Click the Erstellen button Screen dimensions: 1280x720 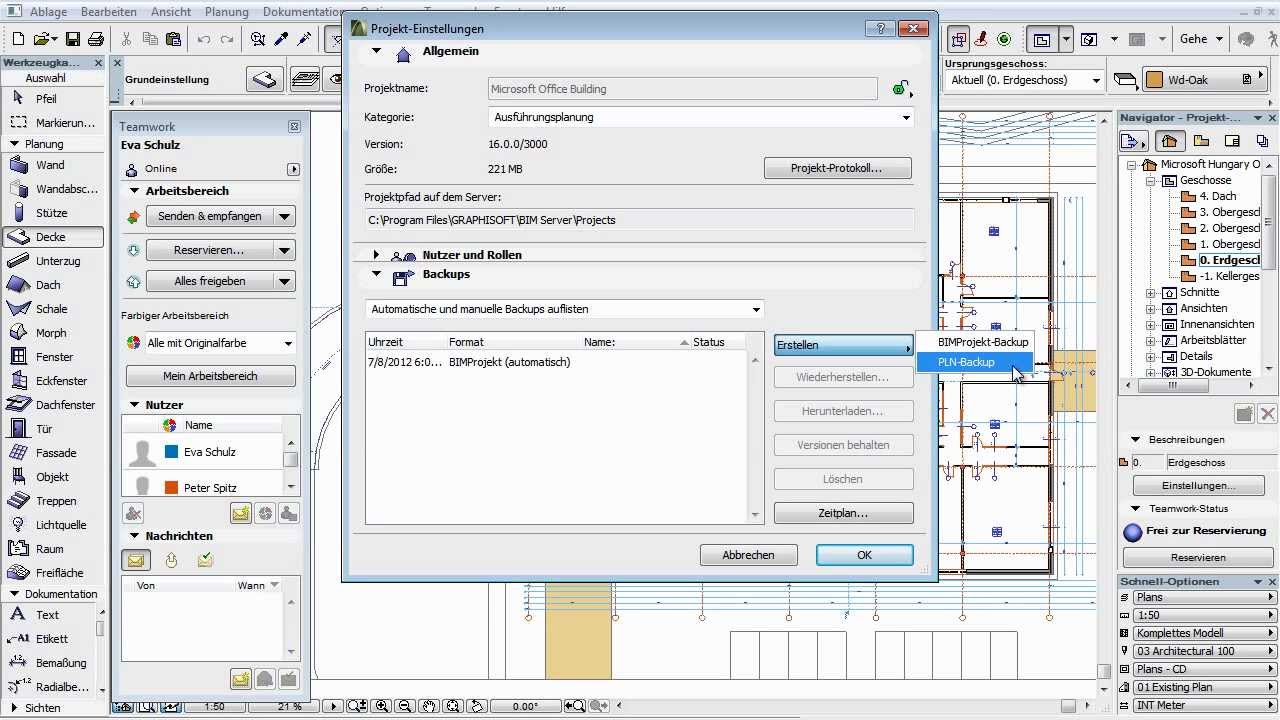844,345
